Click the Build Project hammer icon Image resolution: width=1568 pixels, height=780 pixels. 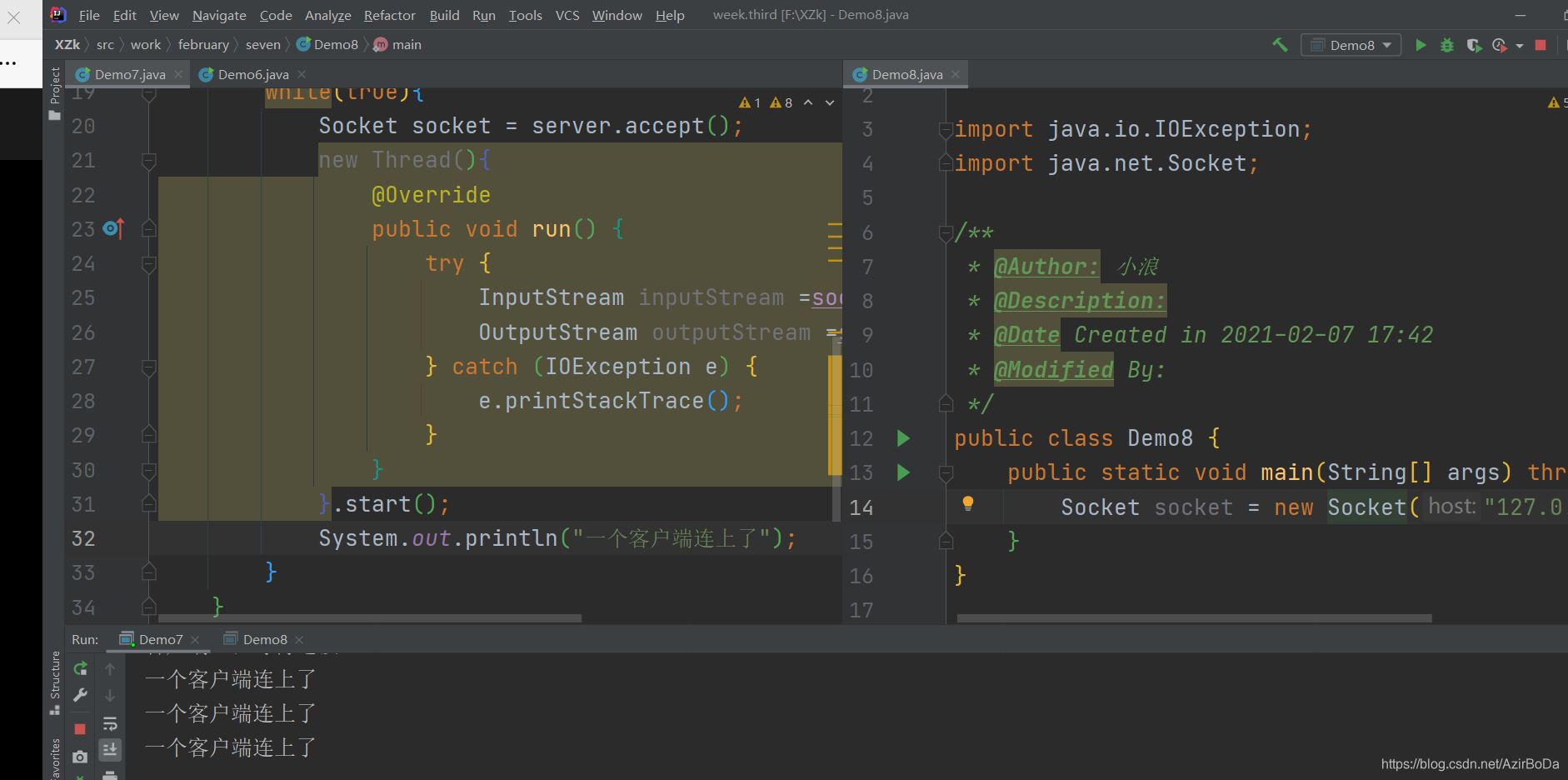pyautogui.click(x=1280, y=45)
